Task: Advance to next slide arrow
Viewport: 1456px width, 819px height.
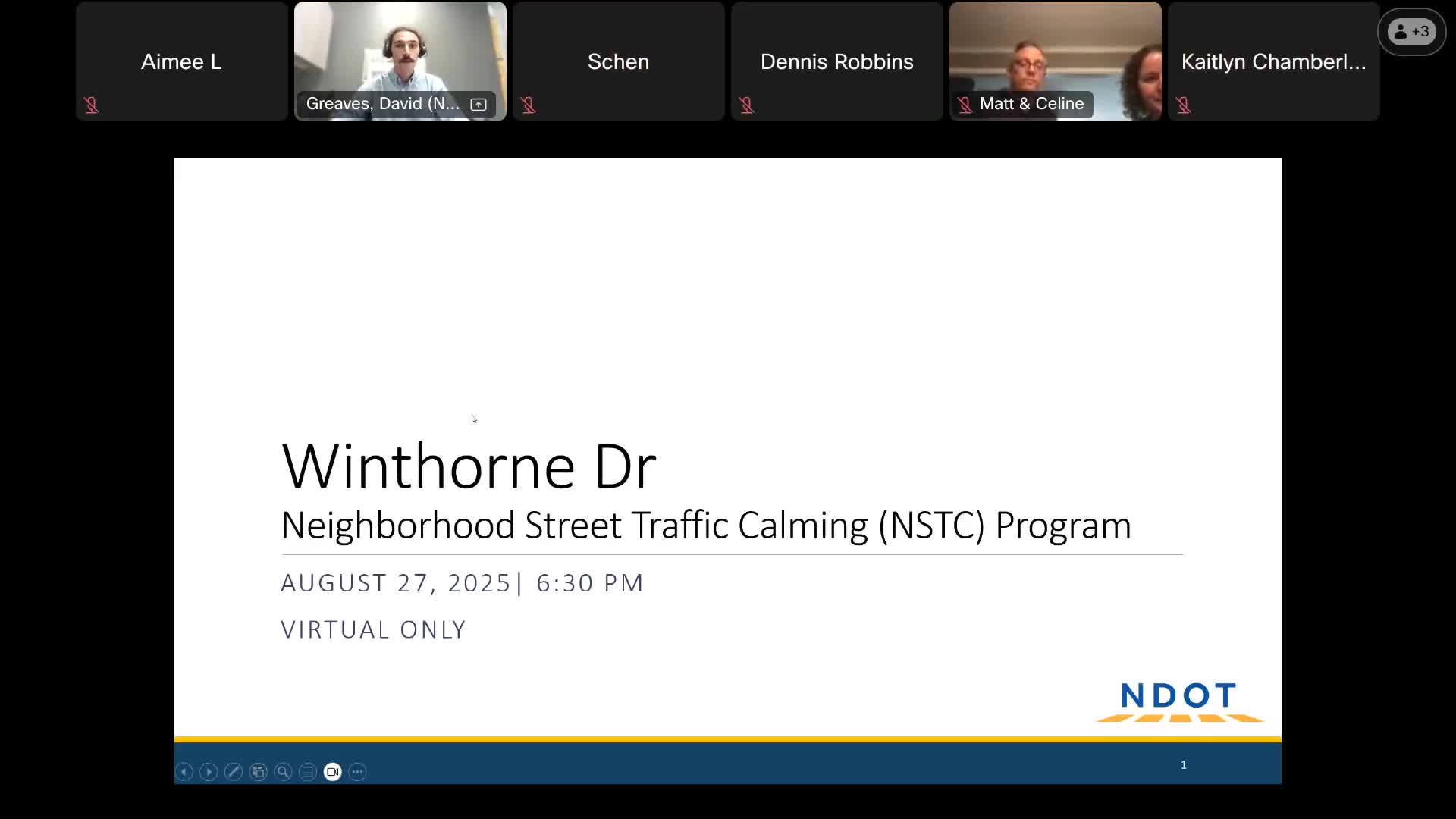Action: (209, 772)
